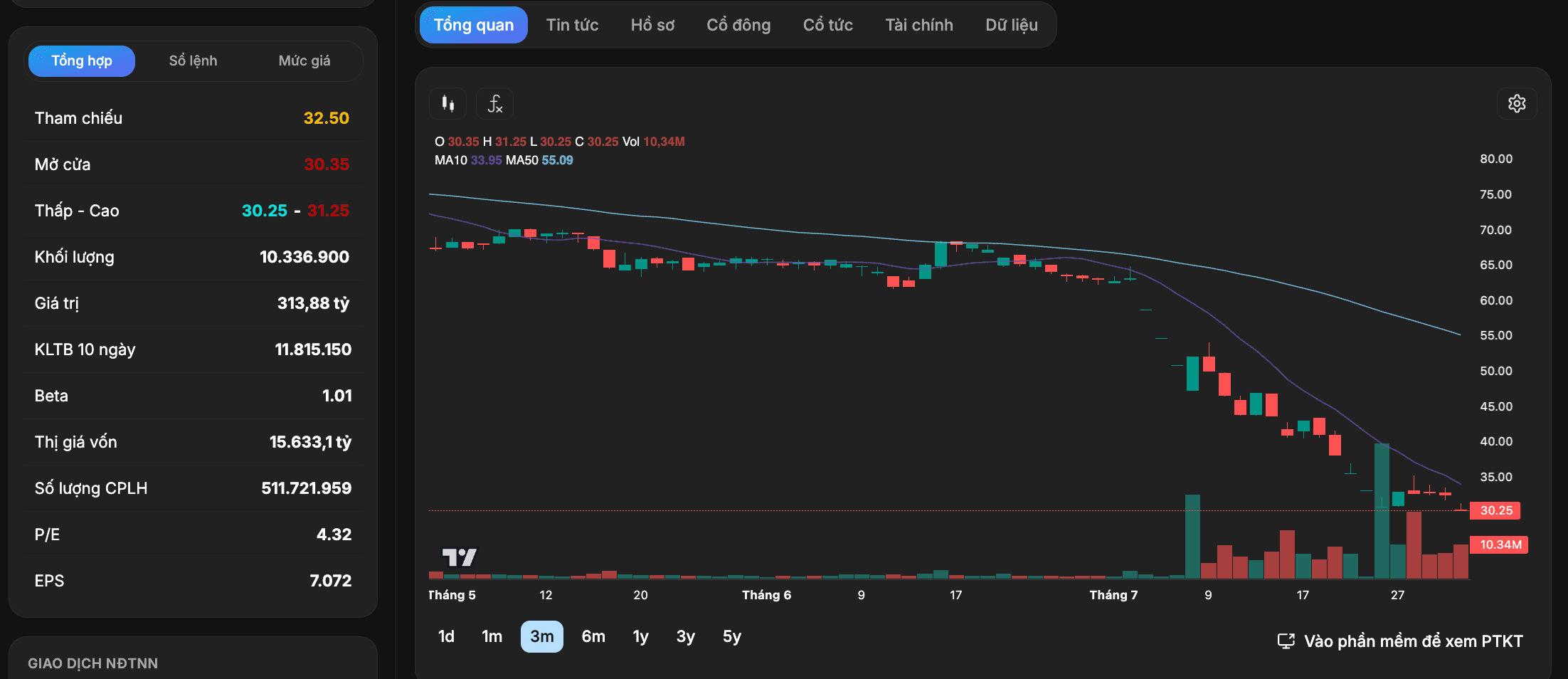Viewport: 1568px width, 679px height.
Task: Open the Tài chính tab
Action: (x=919, y=25)
